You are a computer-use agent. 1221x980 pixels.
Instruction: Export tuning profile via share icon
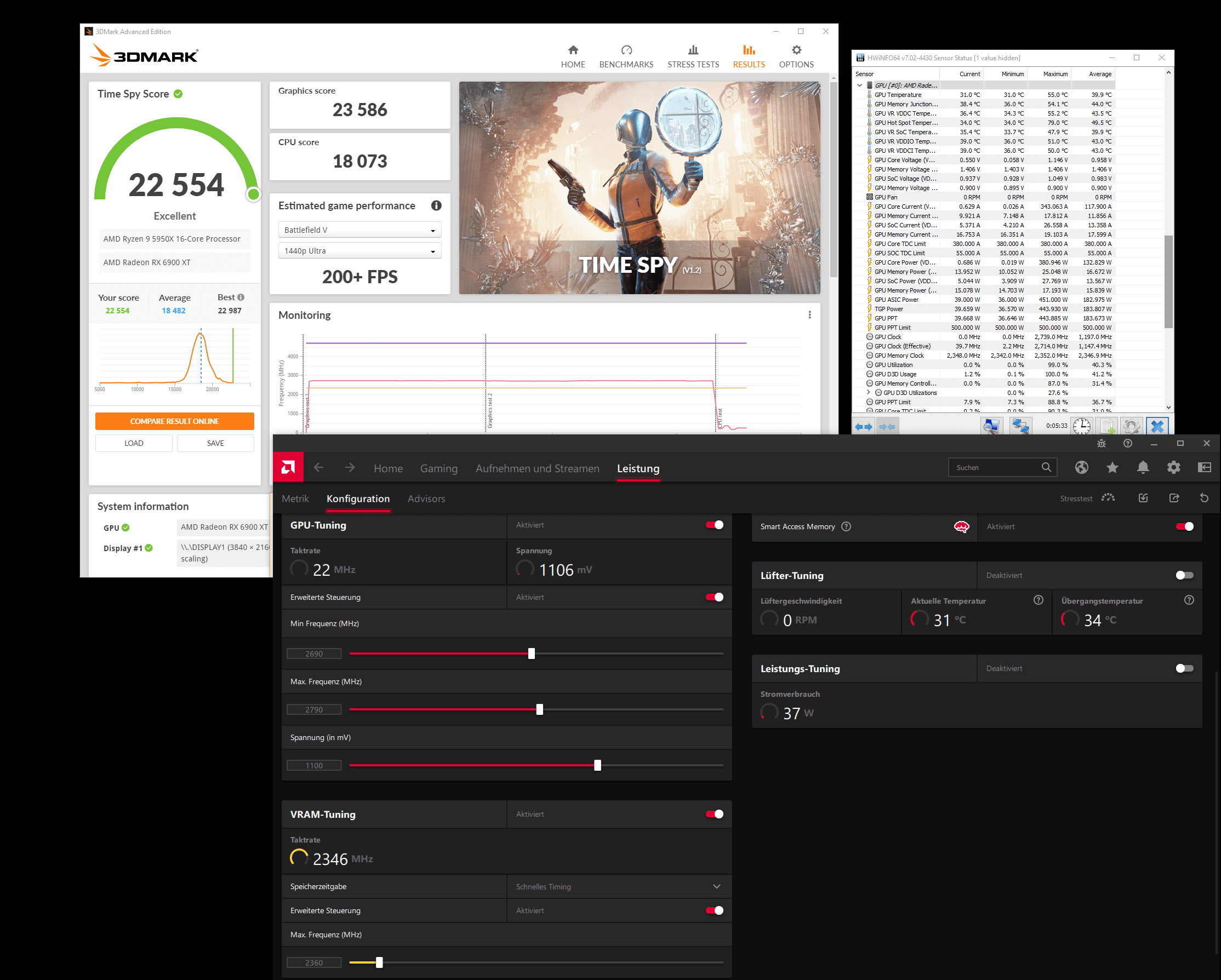[x=1174, y=498]
